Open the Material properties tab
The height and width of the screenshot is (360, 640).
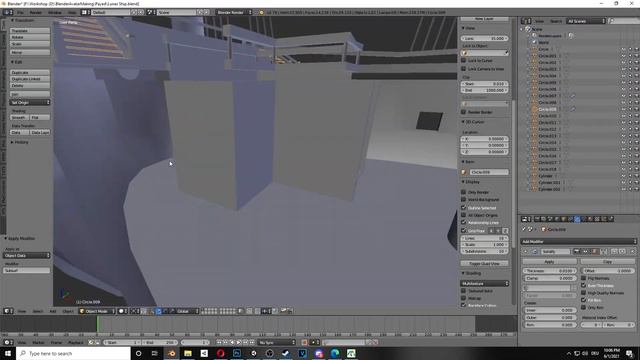pos(590,219)
